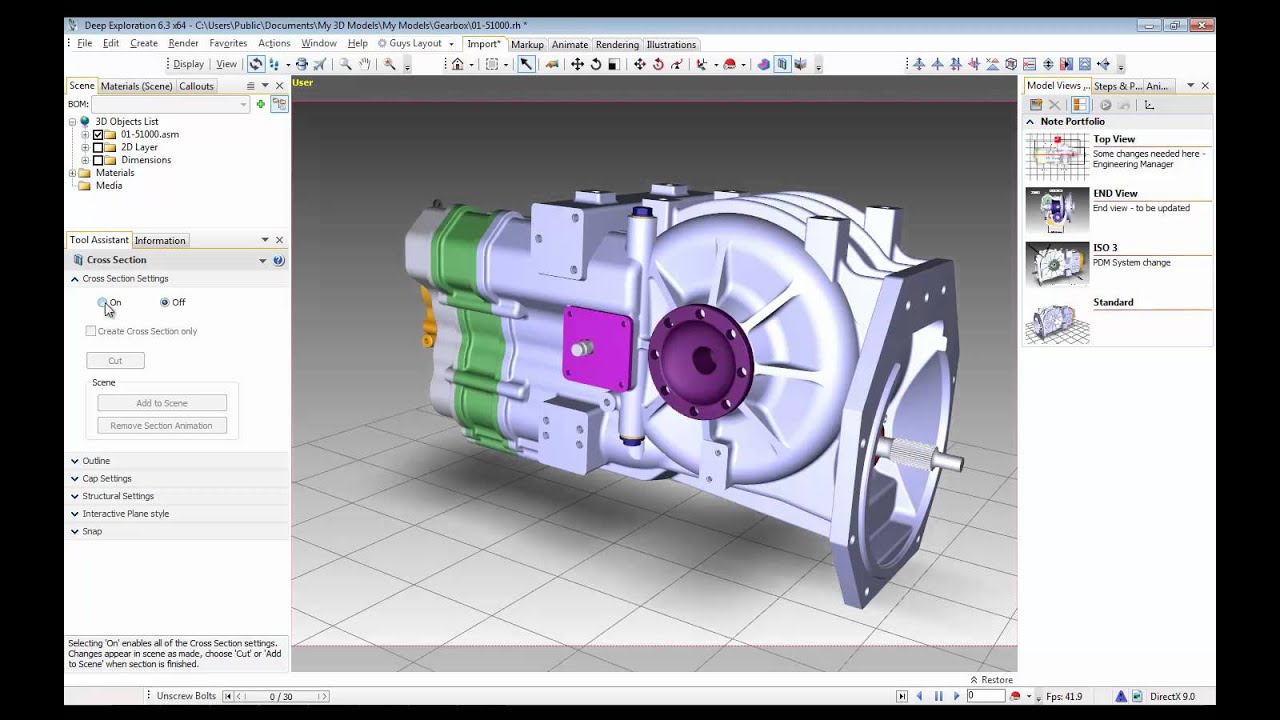
Task: Select the hand pan tool
Action: (x=365, y=64)
